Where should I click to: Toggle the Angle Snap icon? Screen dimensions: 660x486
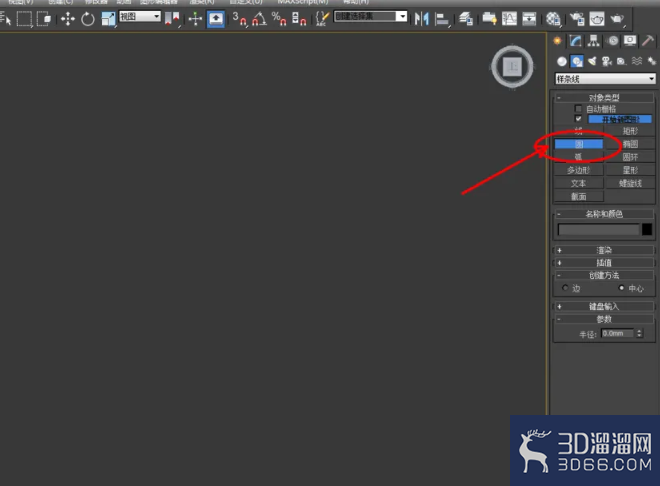(259, 19)
